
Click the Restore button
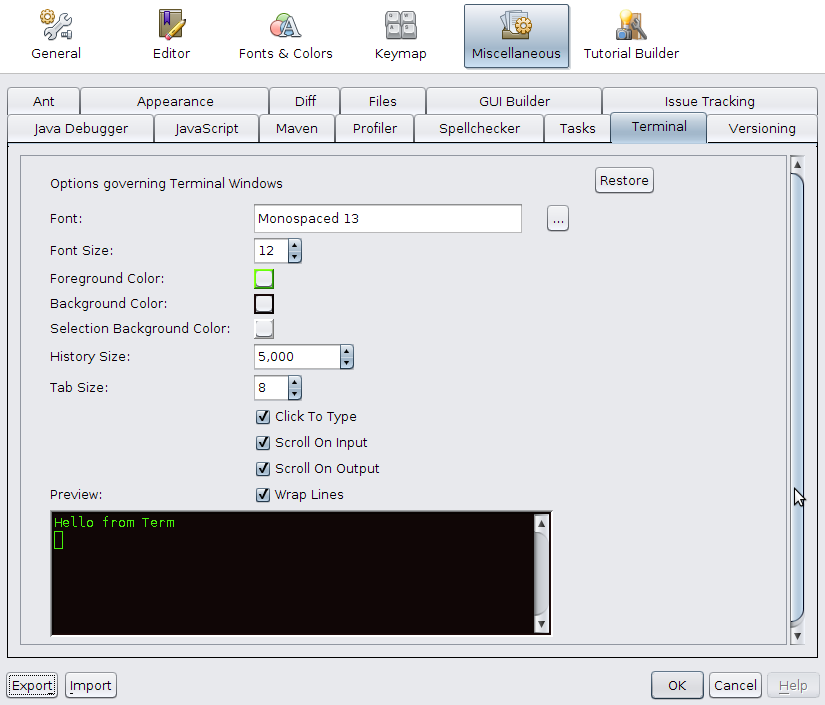(x=624, y=180)
